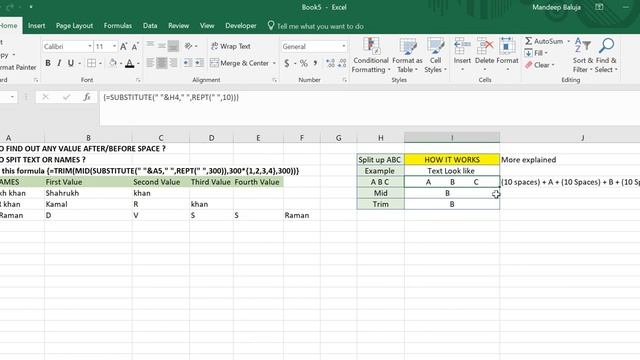Click the Center horizontal alignment icon
Image resolution: width=640 pixels, height=360 pixels.
click(x=162, y=63)
